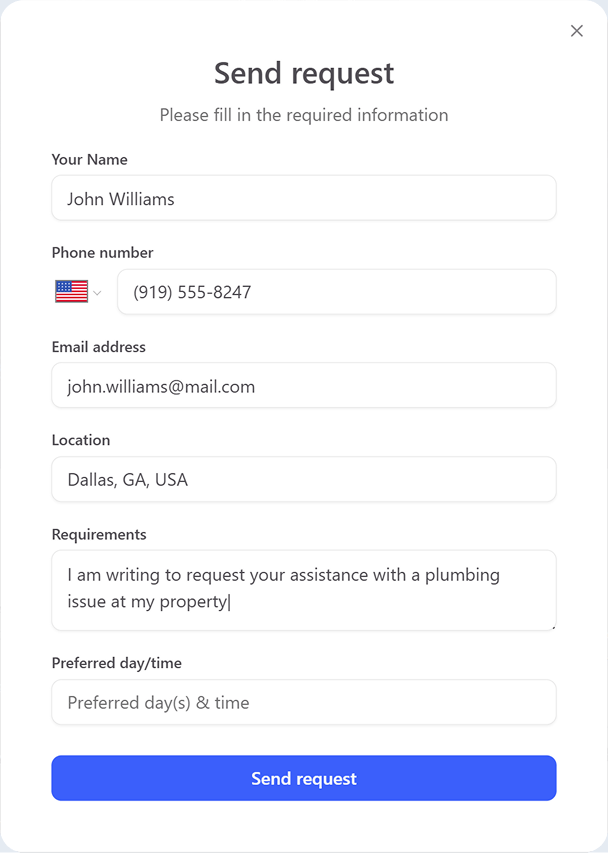Click the Your Name label
This screenshot has height=853, width=608.
point(89,159)
